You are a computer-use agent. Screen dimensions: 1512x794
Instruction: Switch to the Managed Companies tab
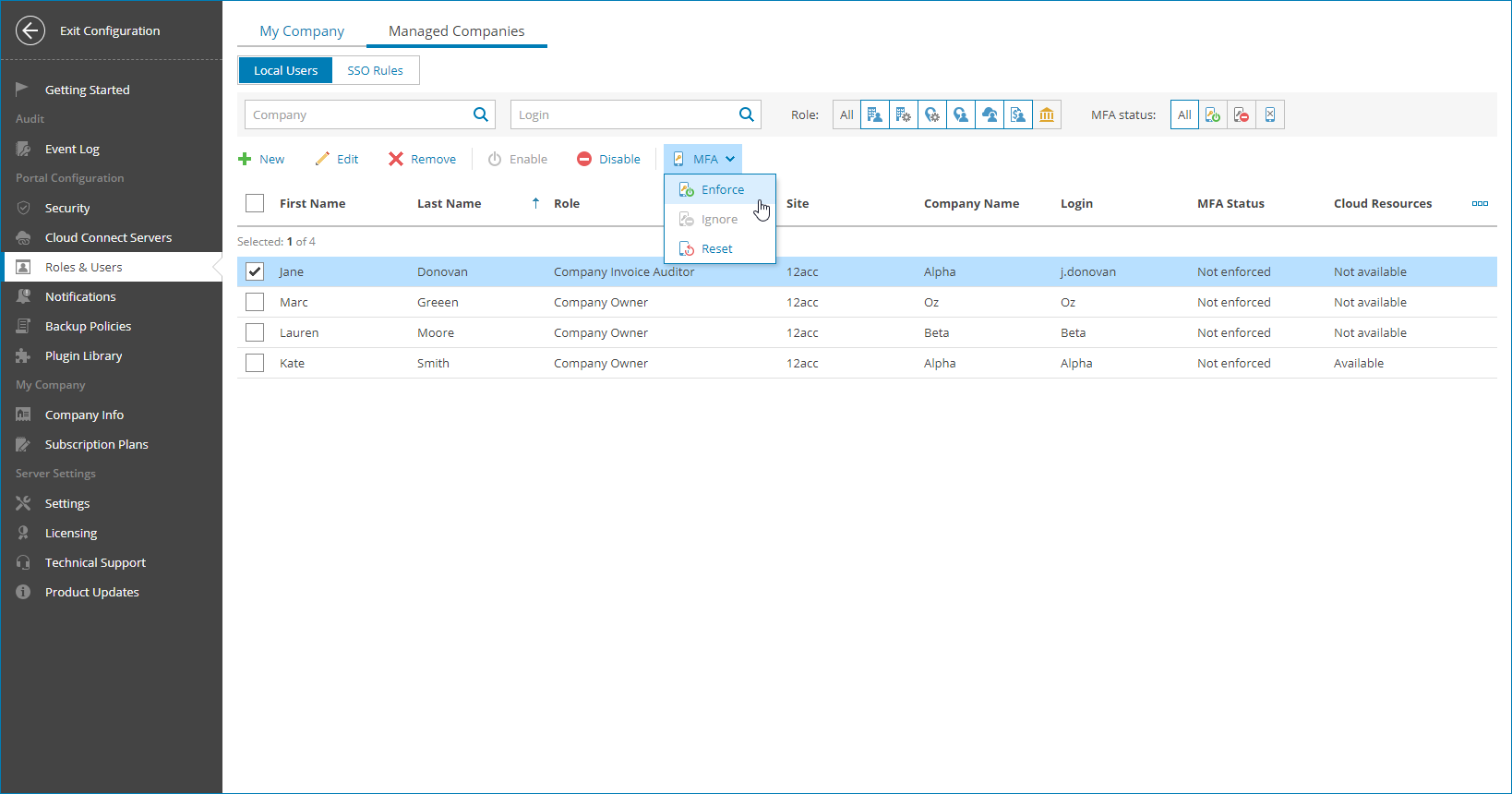[x=457, y=30]
